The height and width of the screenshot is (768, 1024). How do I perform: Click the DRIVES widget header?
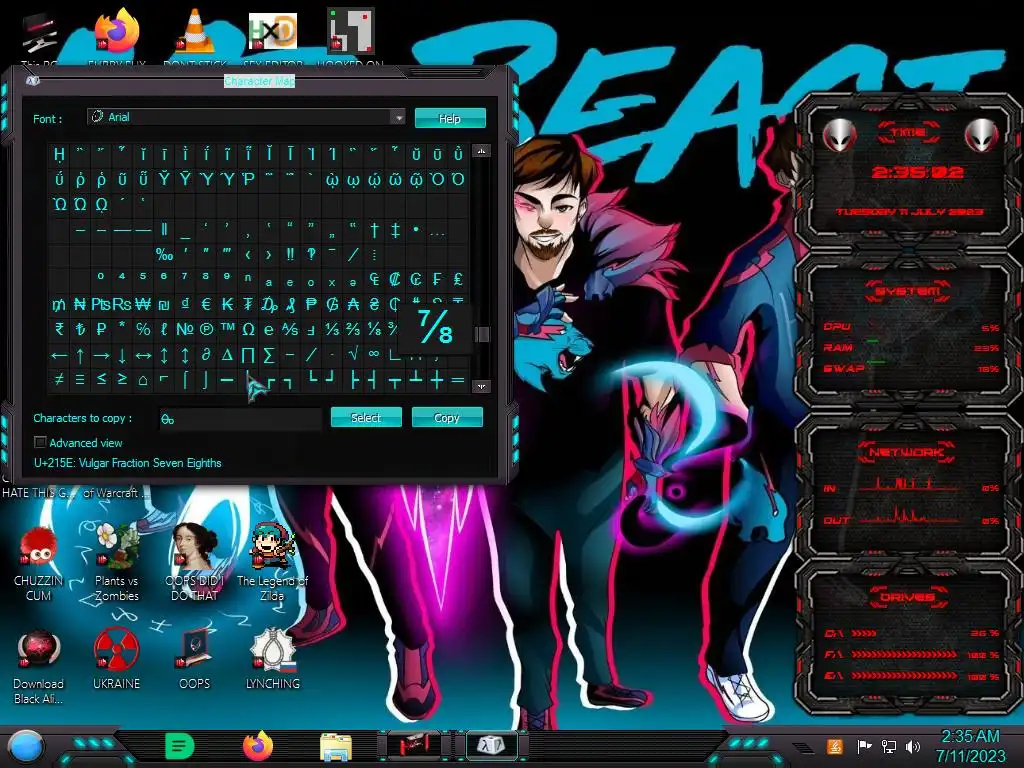906,597
